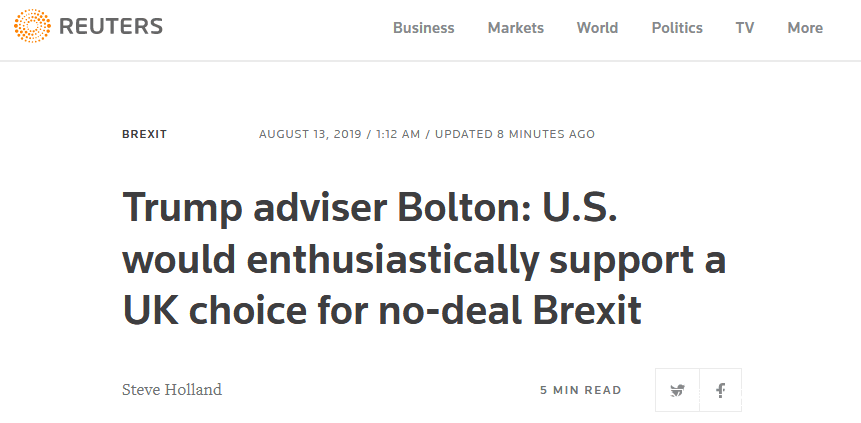Open the TV section
The height and width of the screenshot is (423, 861).
[x=744, y=28]
